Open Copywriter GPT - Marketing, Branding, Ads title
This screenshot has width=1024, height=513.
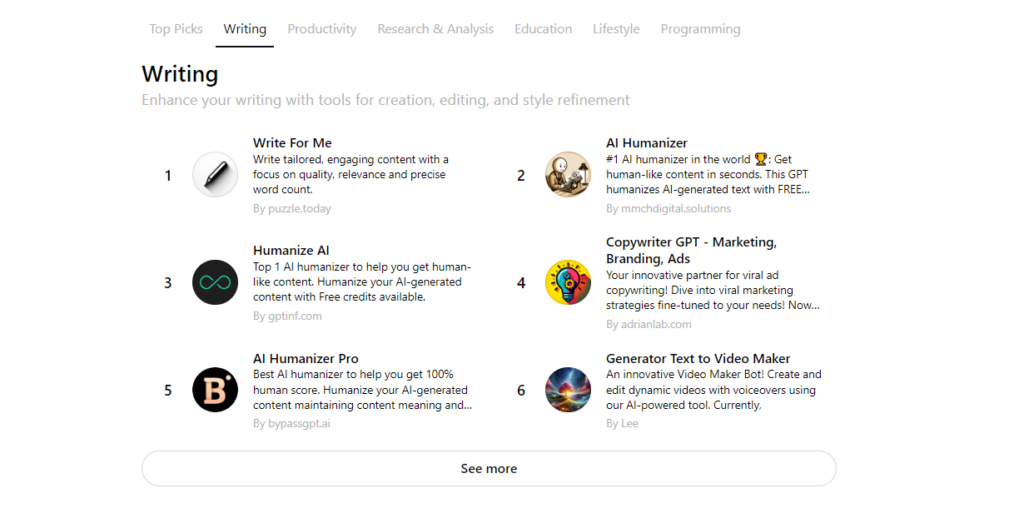click(692, 251)
